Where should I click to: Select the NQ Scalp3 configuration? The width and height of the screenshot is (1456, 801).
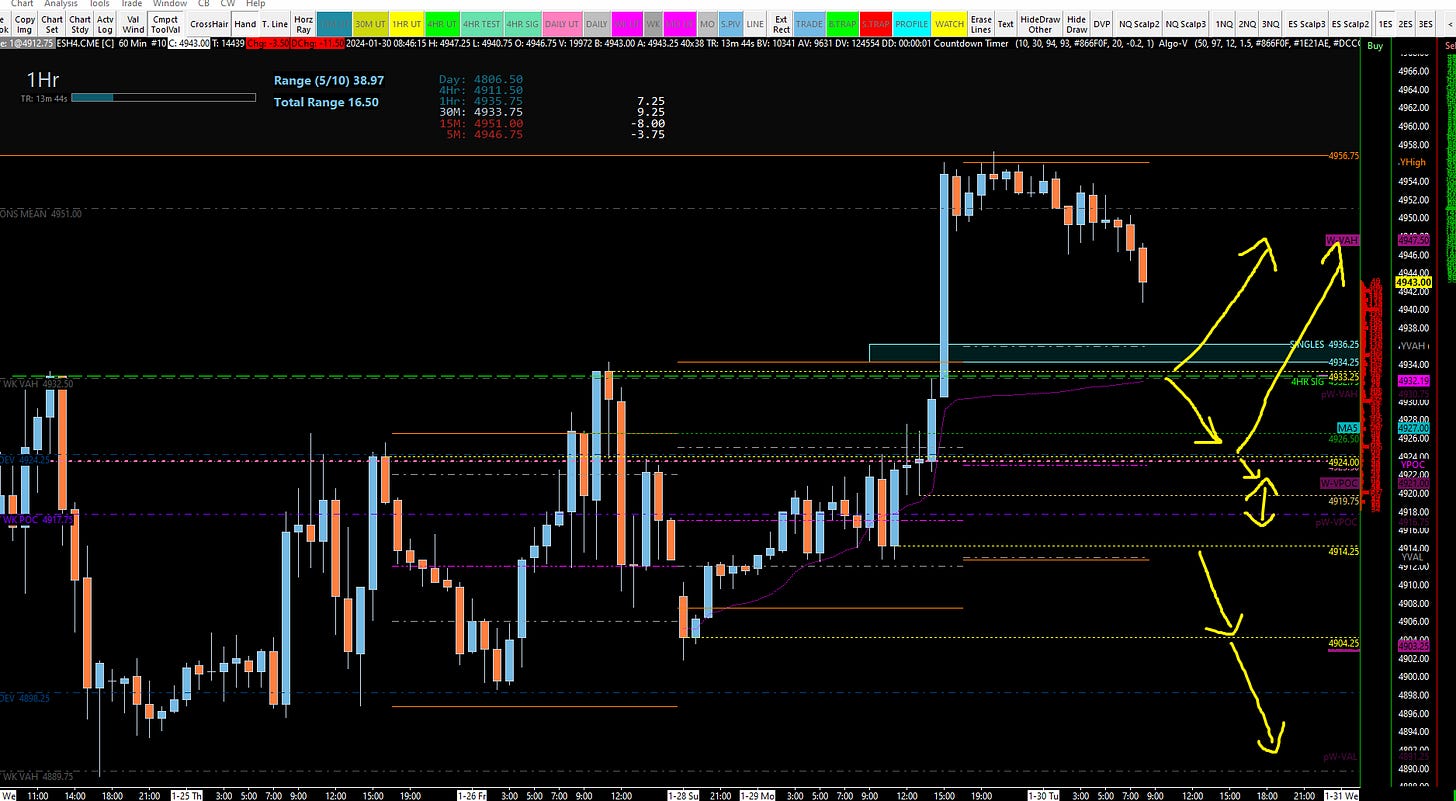[x=1187, y=24]
